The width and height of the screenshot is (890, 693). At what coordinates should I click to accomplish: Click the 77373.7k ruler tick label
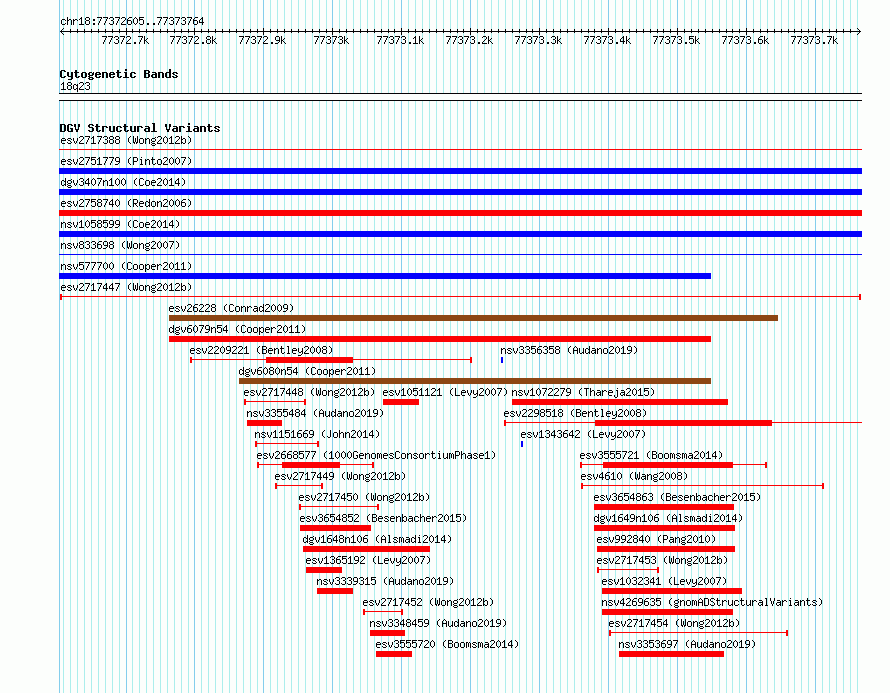point(814,40)
